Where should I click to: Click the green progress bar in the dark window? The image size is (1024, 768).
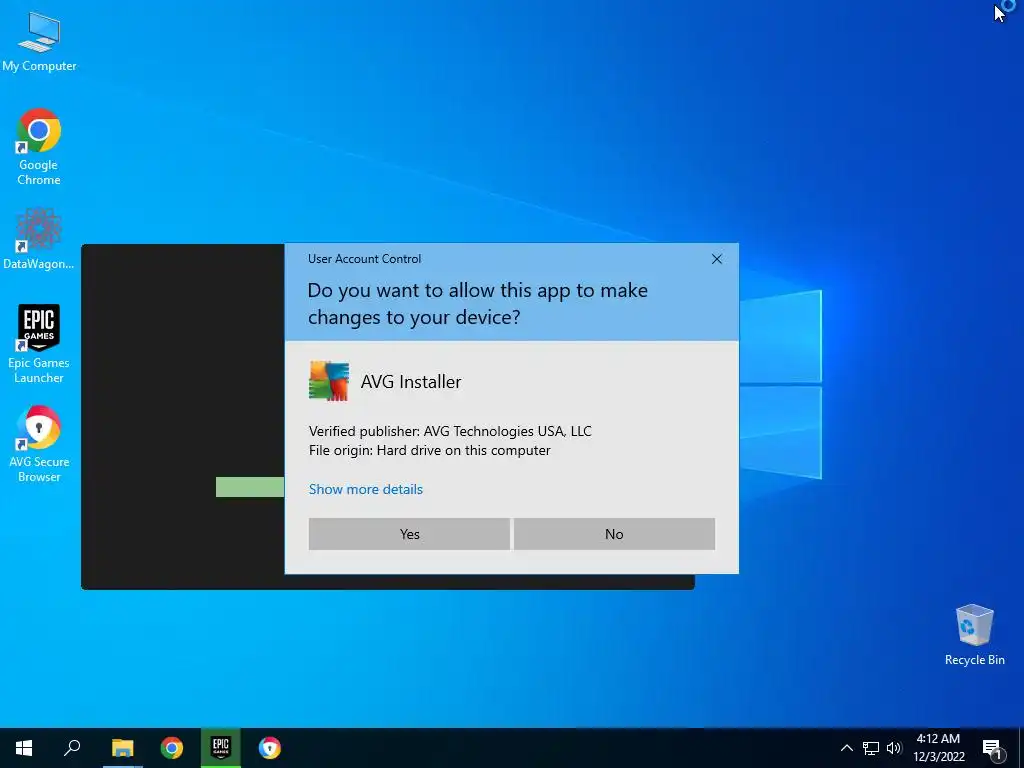(x=250, y=487)
